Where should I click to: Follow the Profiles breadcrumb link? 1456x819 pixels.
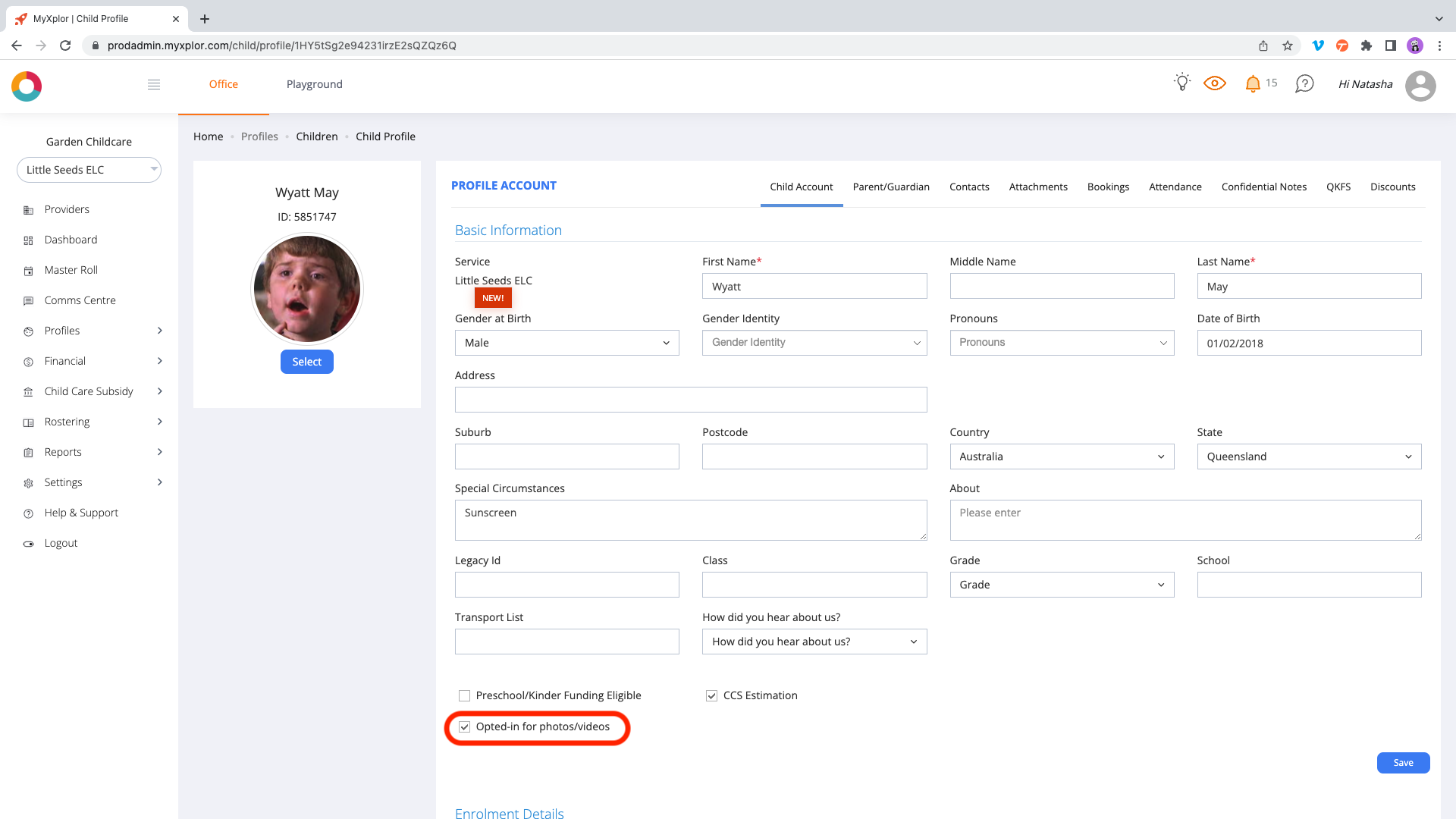(259, 136)
